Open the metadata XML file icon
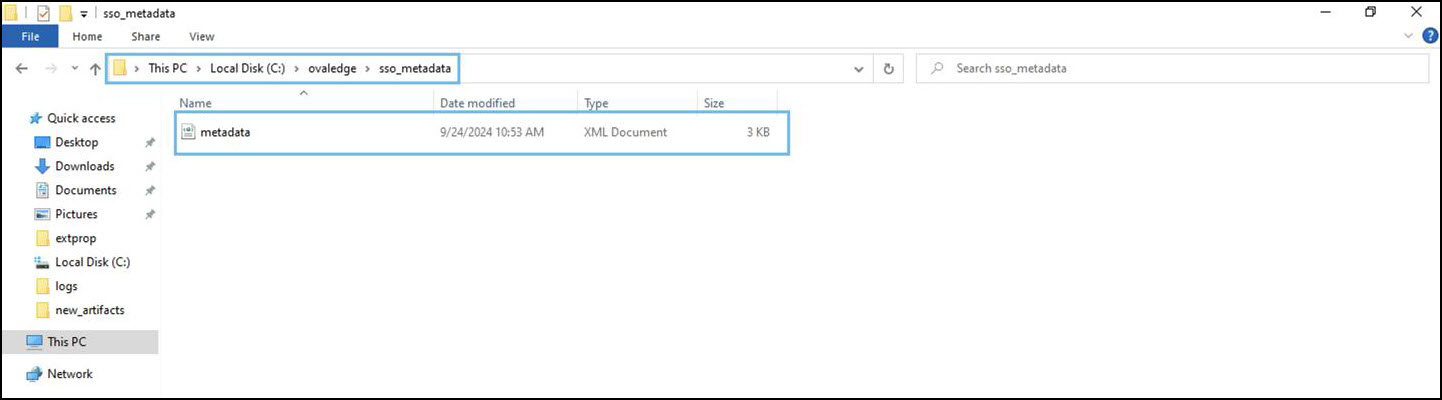The image size is (1442, 400). (188, 132)
